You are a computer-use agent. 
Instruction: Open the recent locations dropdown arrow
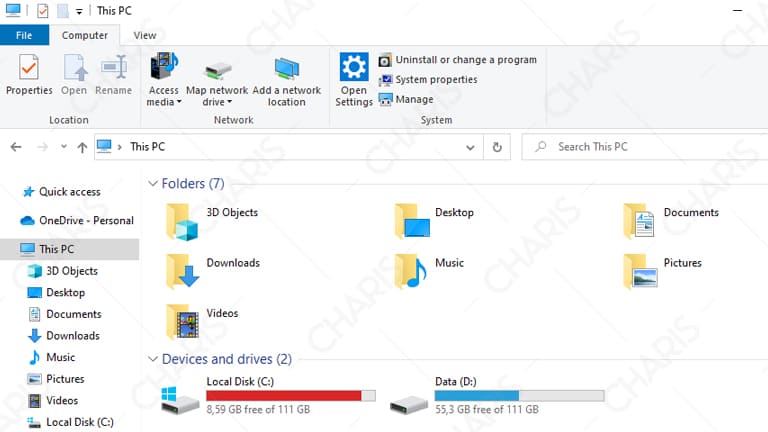(64, 146)
